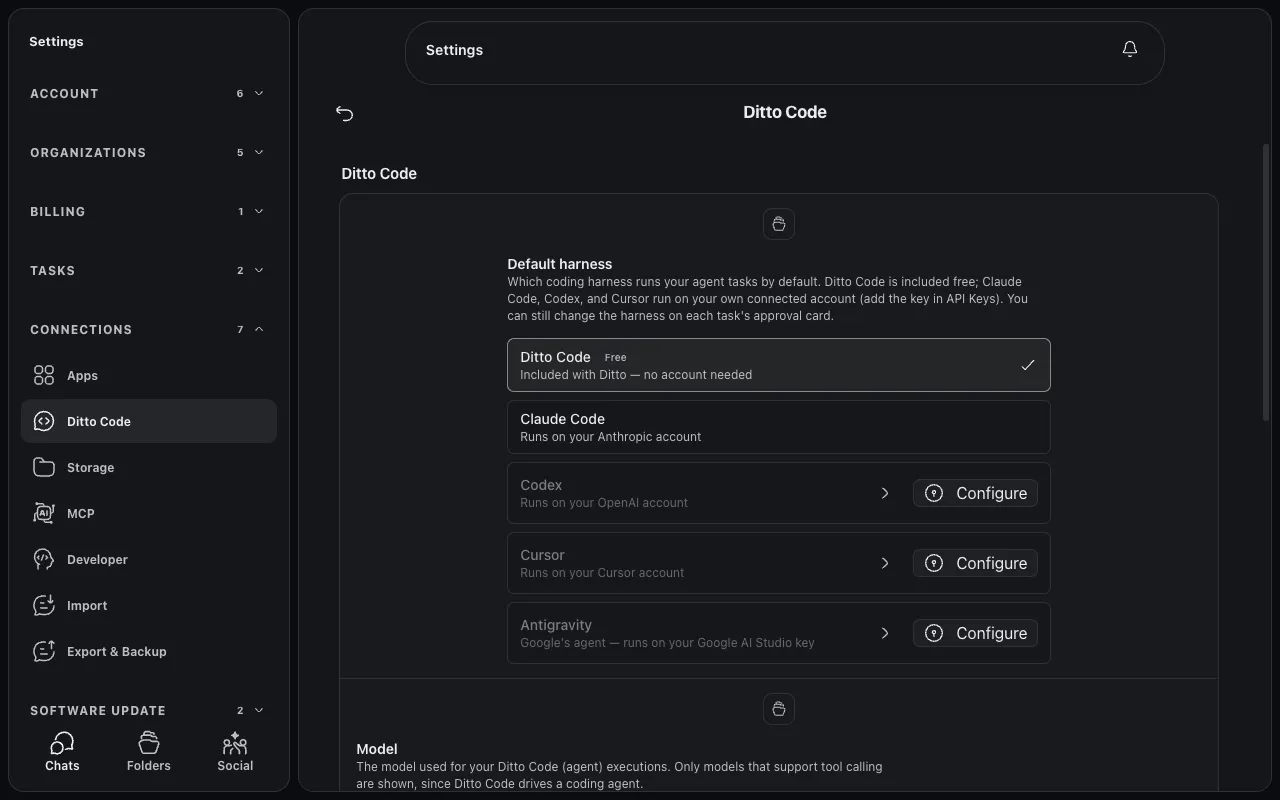Select Ditto Code Free harness option
1280x800 pixels.
(x=779, y=365)
